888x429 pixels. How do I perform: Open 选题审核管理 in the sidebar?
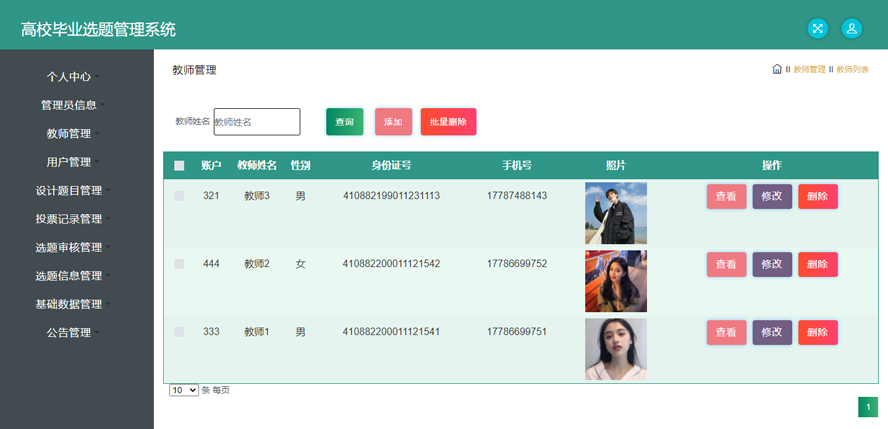70,247
